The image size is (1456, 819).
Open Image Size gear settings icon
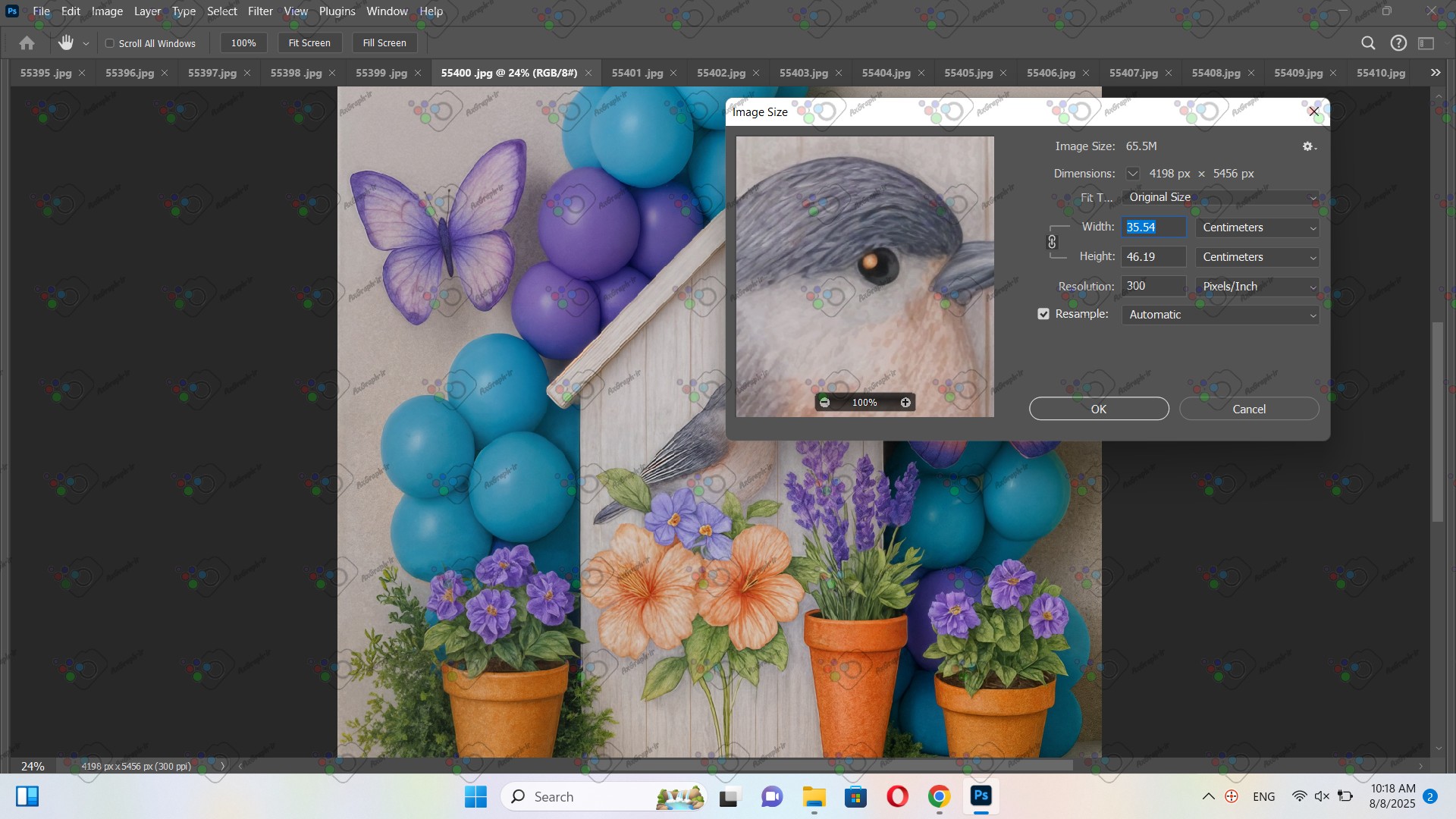click(x=1309, y=146)
